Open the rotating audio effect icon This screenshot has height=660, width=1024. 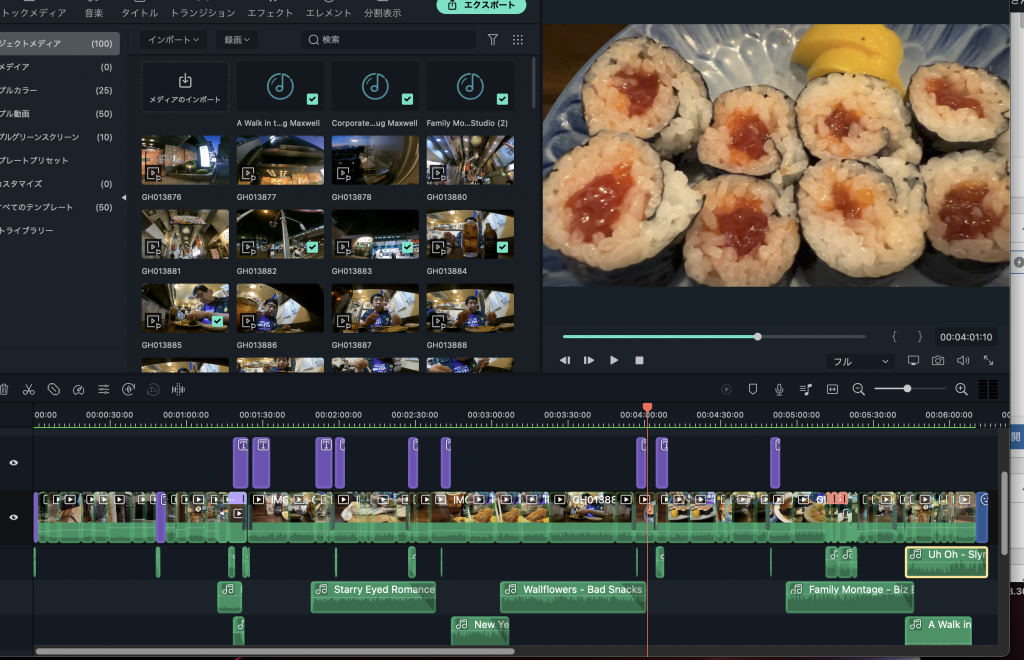click(128, 390)
